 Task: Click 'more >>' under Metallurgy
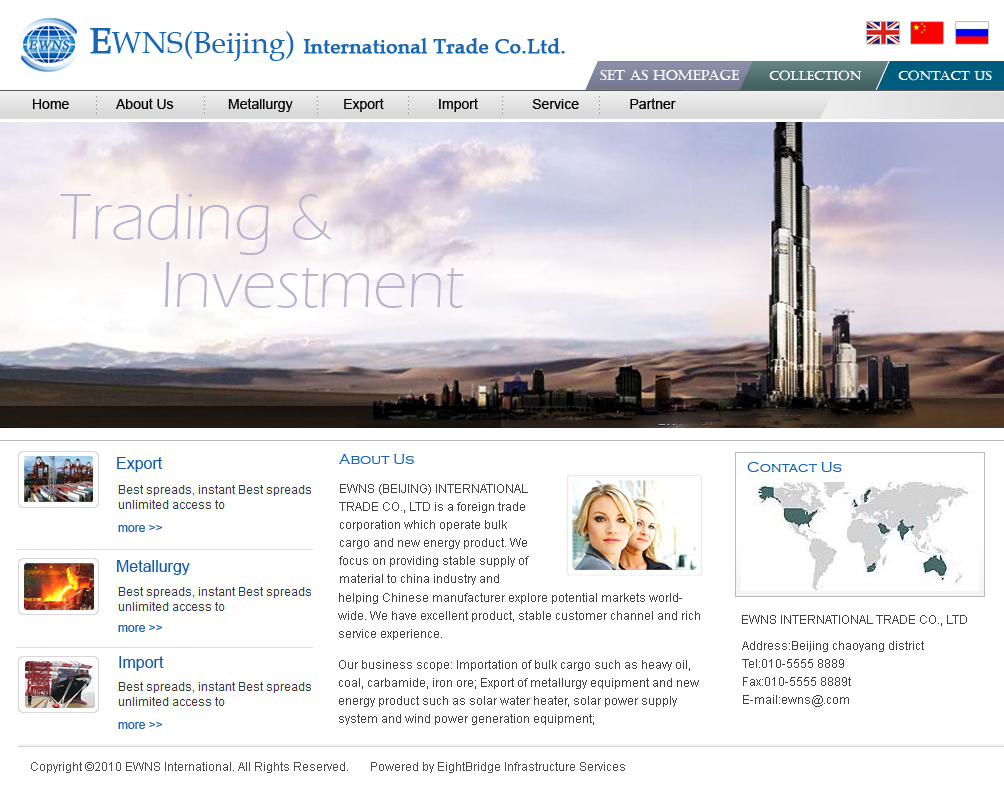[140, 628]
